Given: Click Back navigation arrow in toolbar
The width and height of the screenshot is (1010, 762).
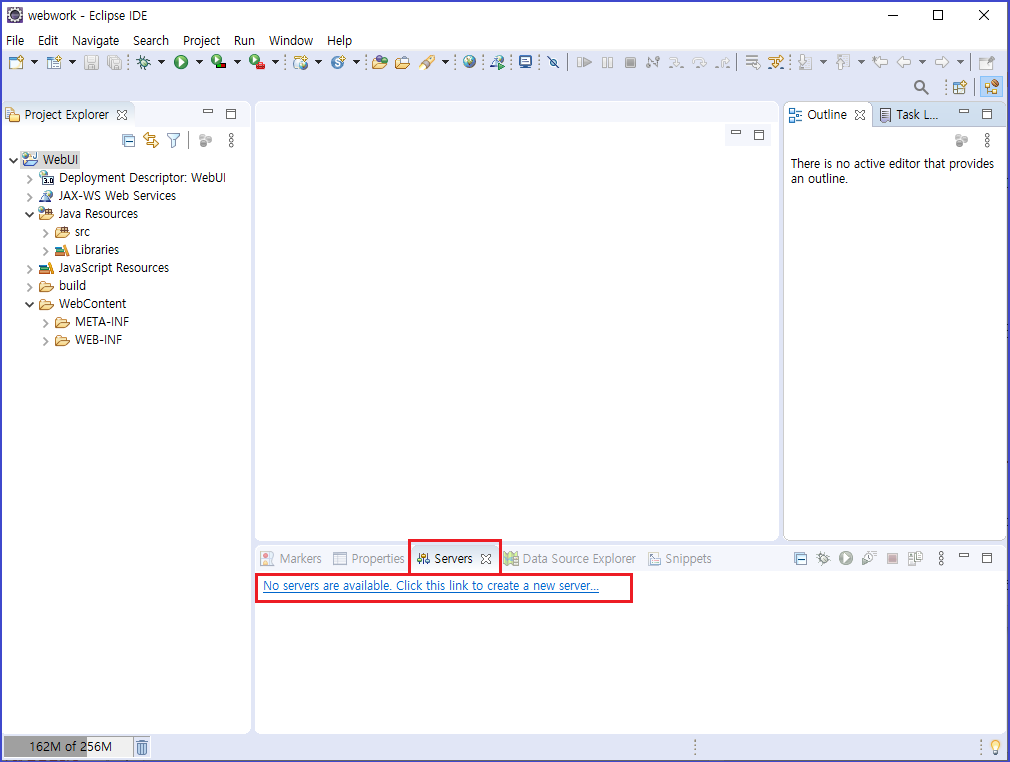Looking at the screenshot, I should pyautogui.click(x=904, y=62).
